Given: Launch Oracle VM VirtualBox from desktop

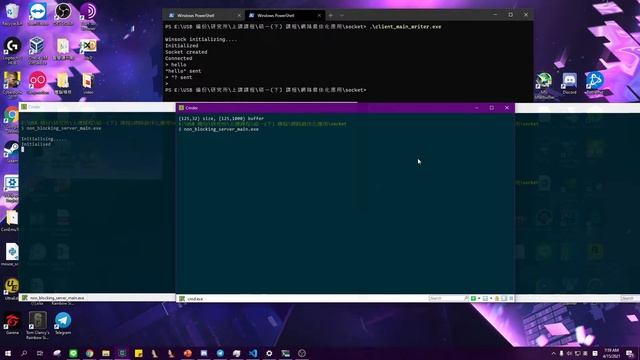Looking at the screenshot, I should 38,50.
